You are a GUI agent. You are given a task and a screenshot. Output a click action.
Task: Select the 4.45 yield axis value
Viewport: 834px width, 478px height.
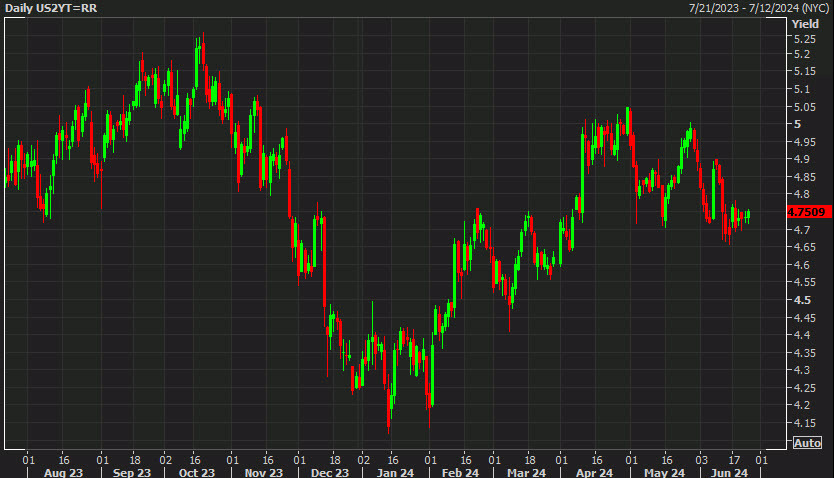pyautogui.click(x=805, y=318)
